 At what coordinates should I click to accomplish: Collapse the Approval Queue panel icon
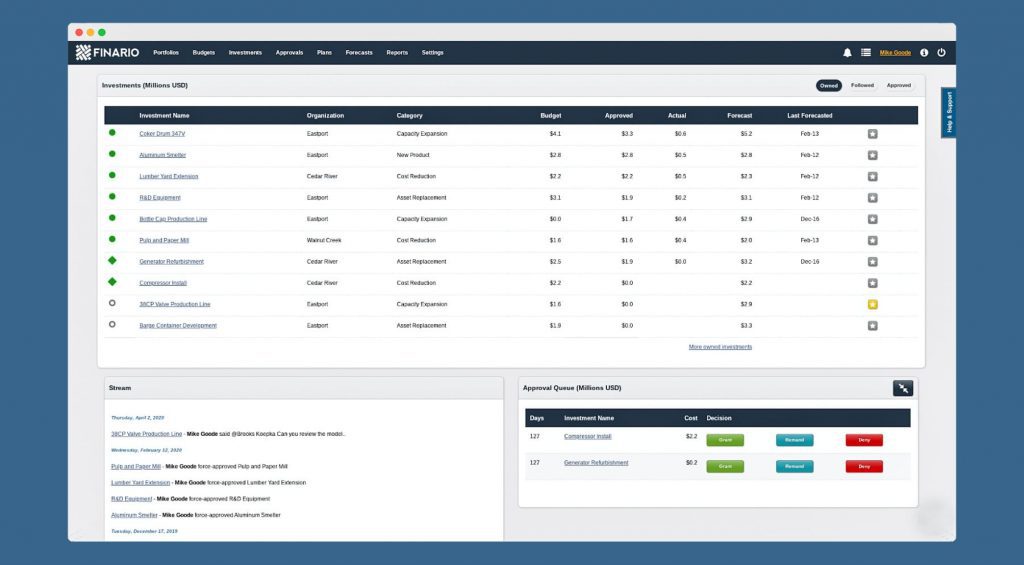tap(903, 388)
